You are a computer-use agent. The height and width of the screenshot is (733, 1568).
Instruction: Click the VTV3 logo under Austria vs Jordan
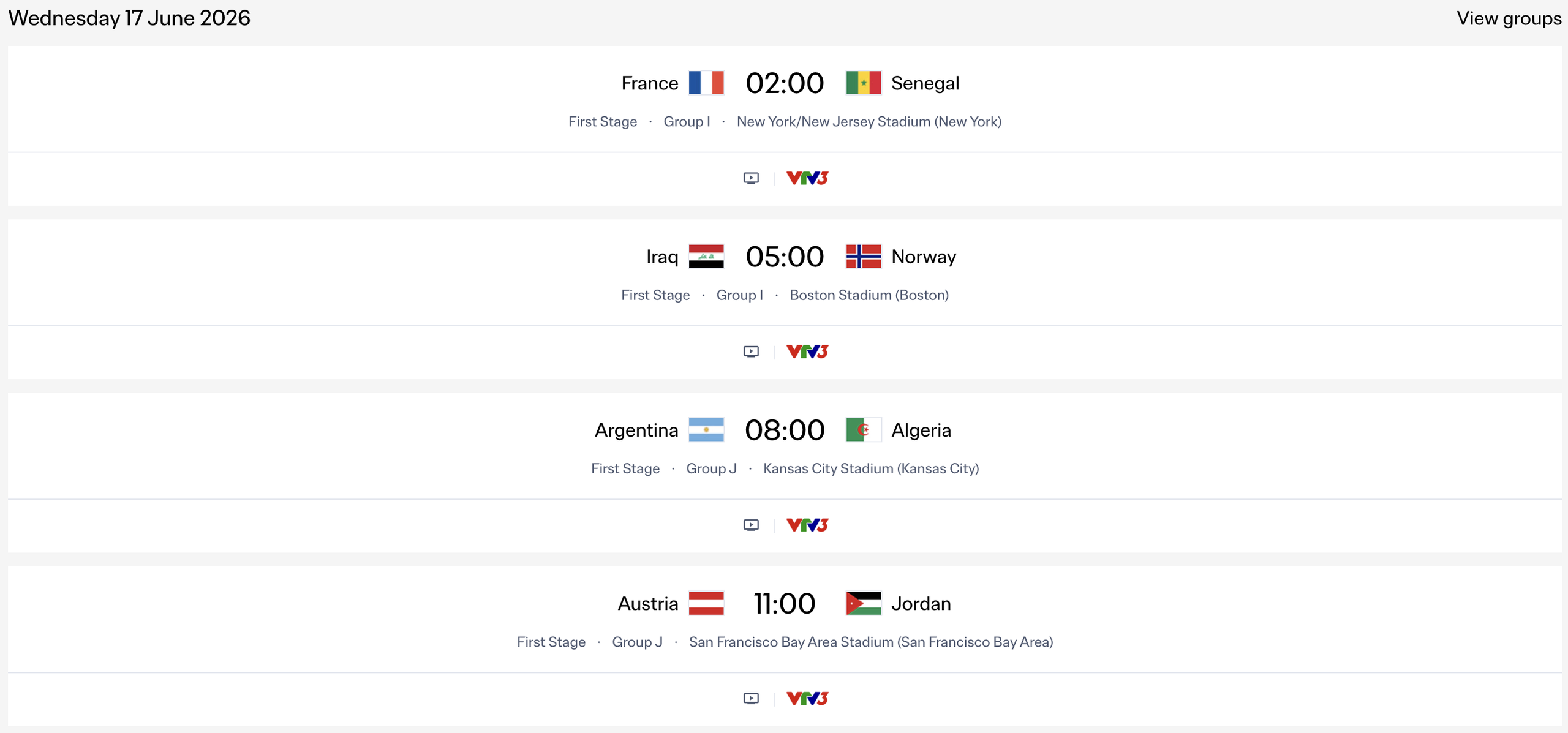coord(807,698)
